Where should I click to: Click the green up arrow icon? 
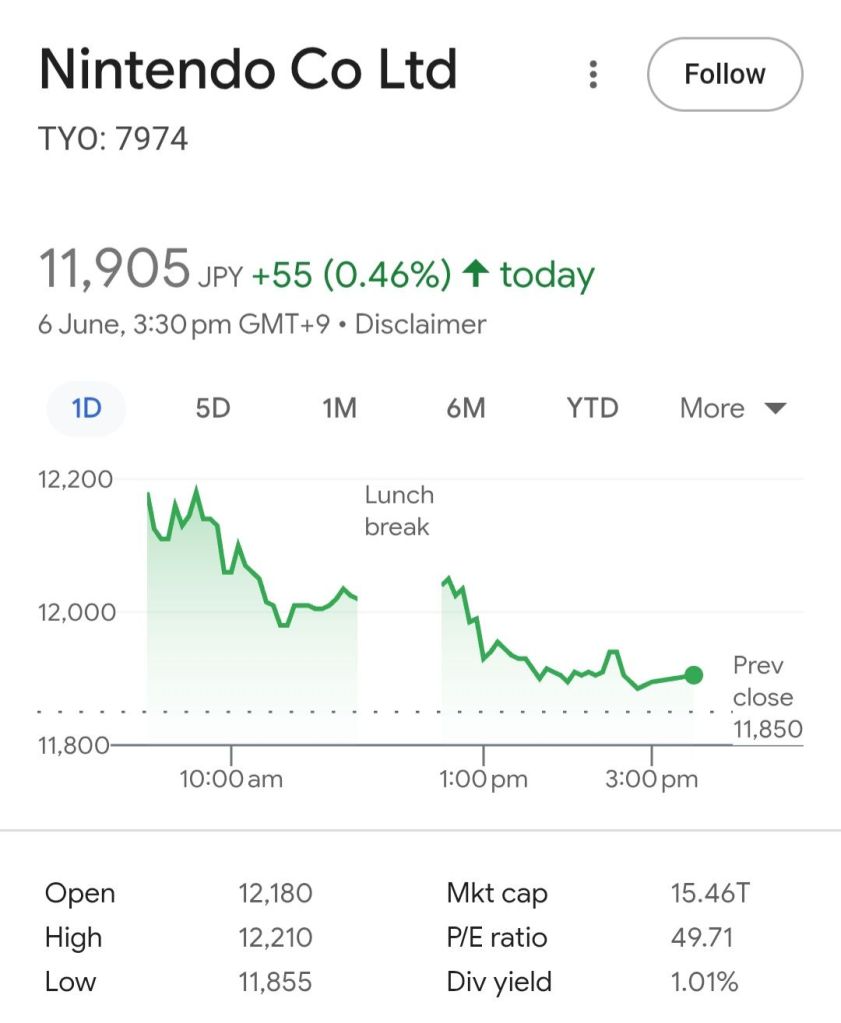[477, 274]
